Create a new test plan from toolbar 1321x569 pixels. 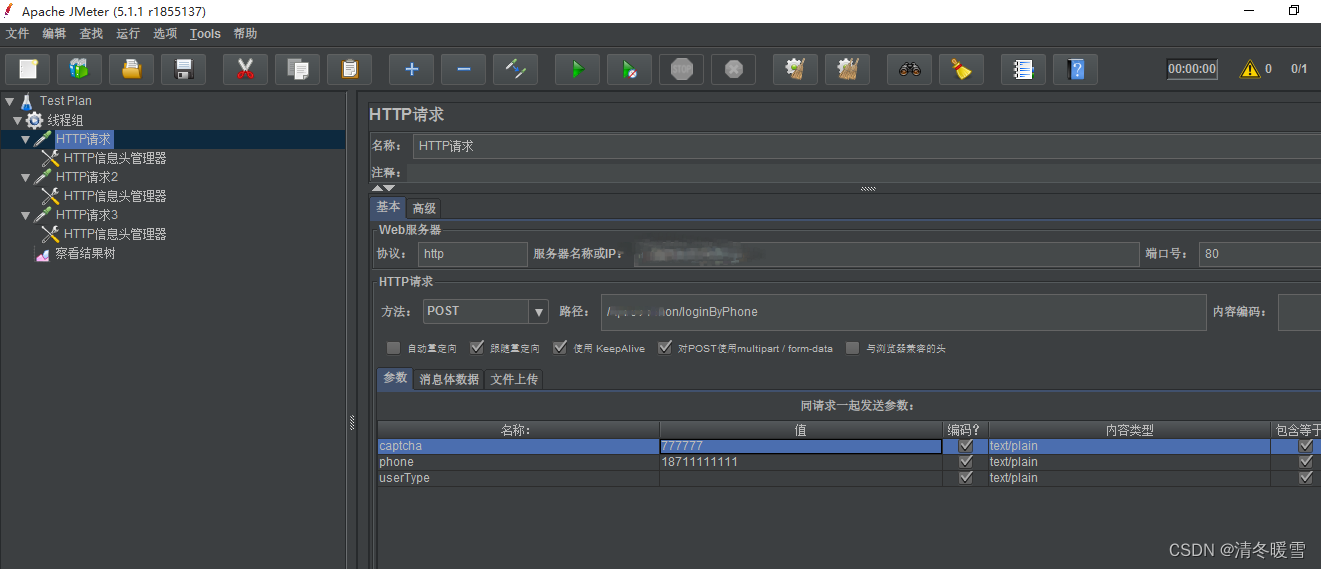(x=27, y=69)
